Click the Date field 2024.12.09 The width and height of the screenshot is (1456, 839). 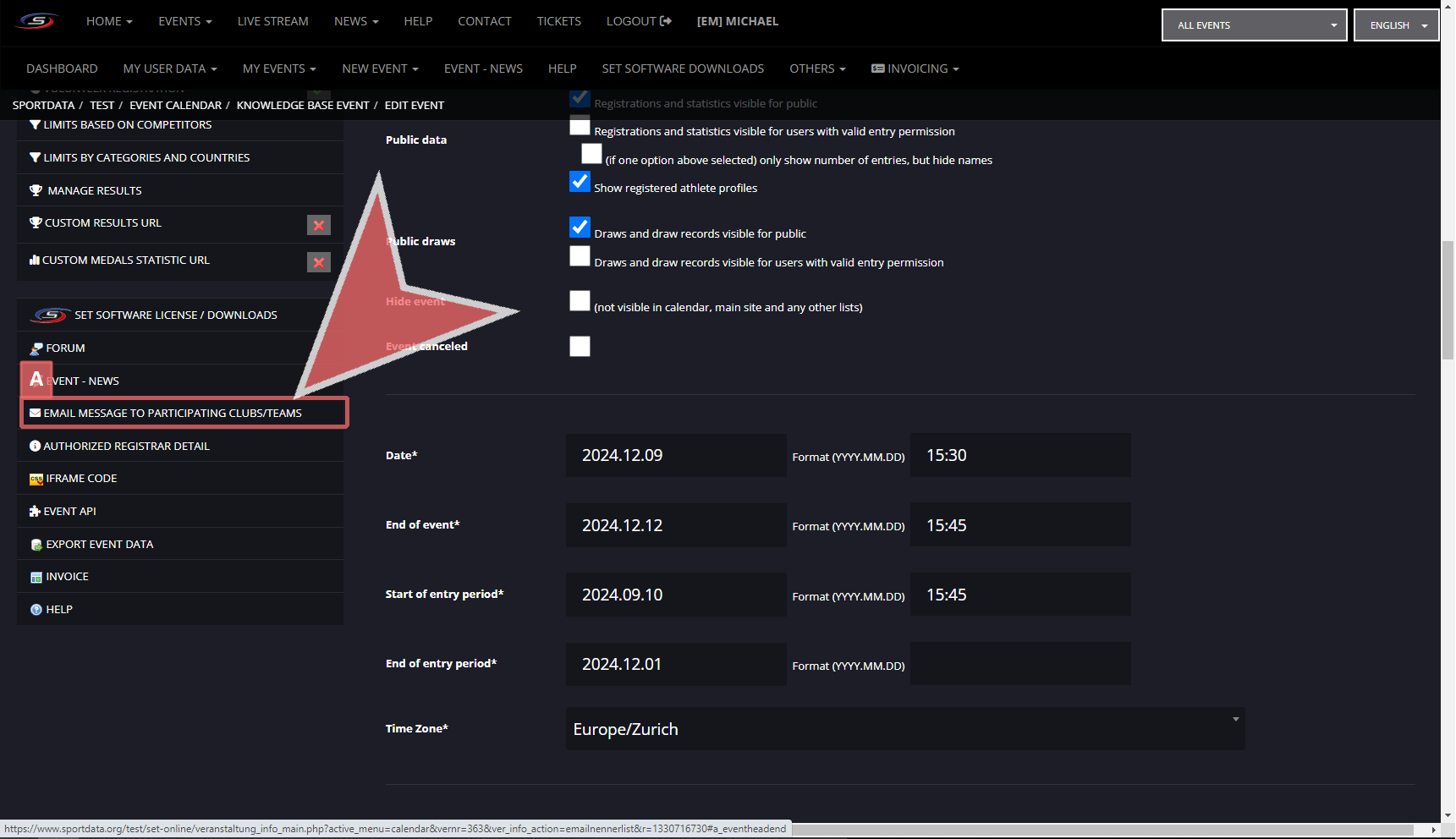point(676,455)
